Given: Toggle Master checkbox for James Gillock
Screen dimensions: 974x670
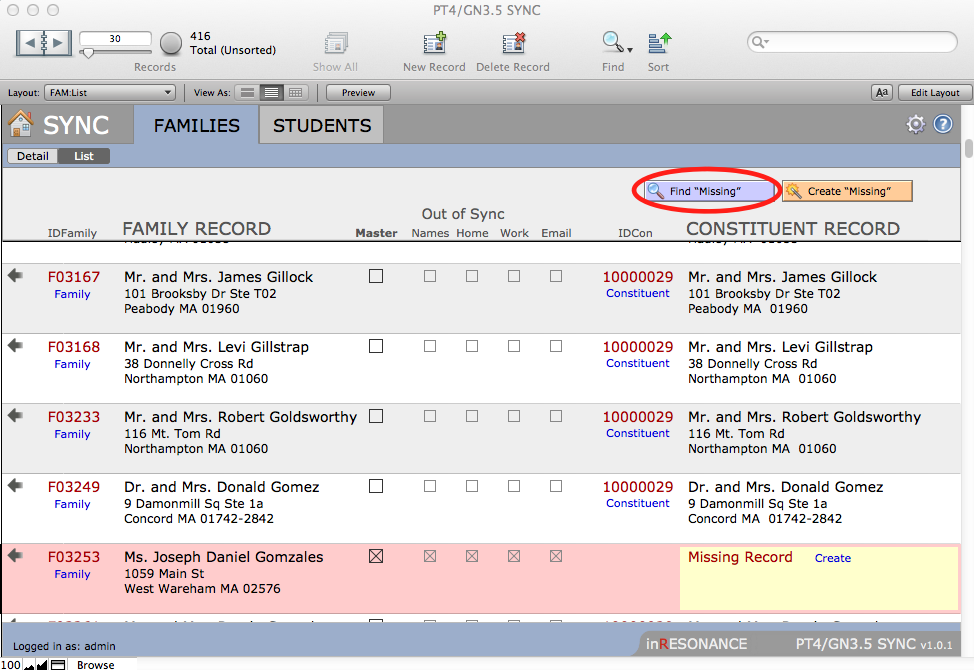Looking at the screenshot, I should click(376, 277).
